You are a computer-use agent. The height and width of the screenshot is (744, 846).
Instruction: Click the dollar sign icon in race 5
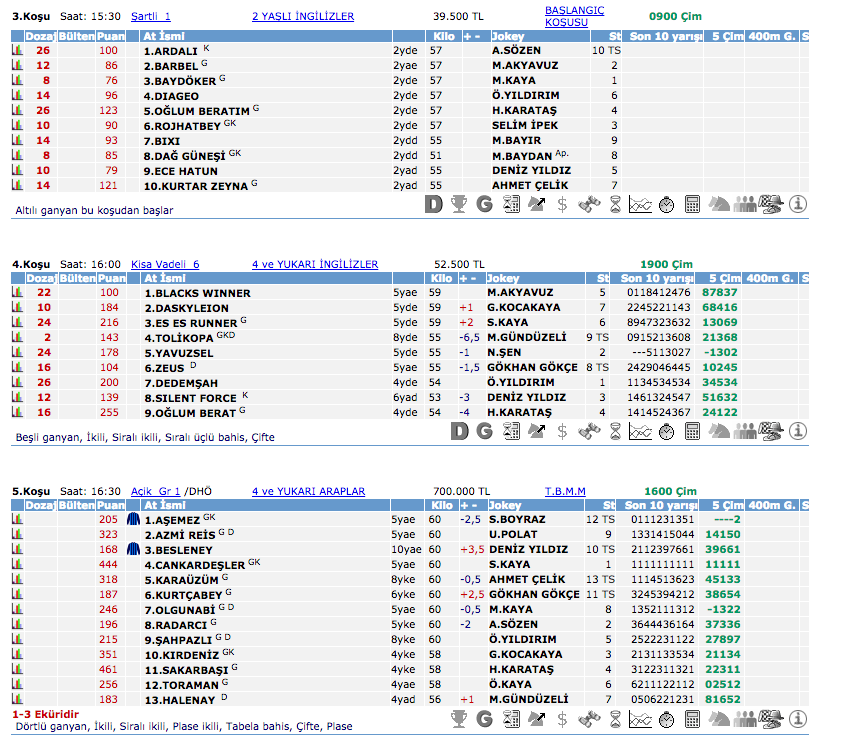click(x=563, y=719)
